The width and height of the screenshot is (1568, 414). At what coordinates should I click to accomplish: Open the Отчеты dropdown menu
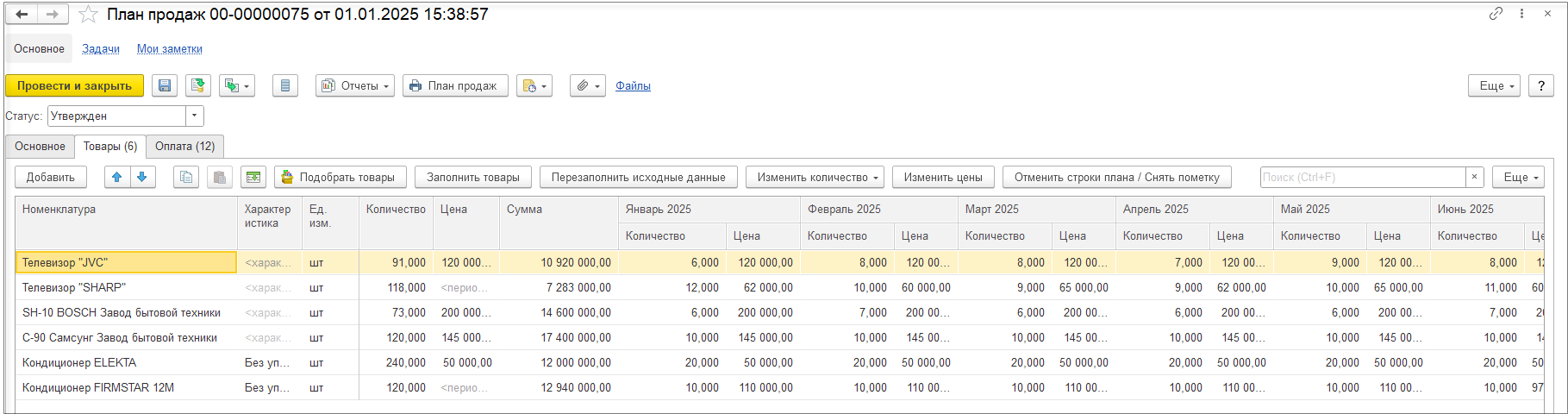pyautogui.click(x=355, y=86)
